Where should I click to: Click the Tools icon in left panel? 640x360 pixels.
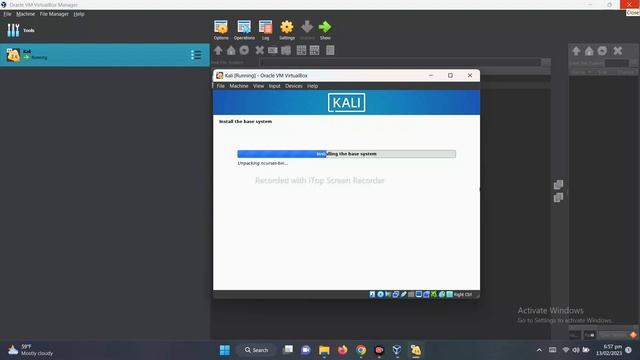[x=13, y=30]
